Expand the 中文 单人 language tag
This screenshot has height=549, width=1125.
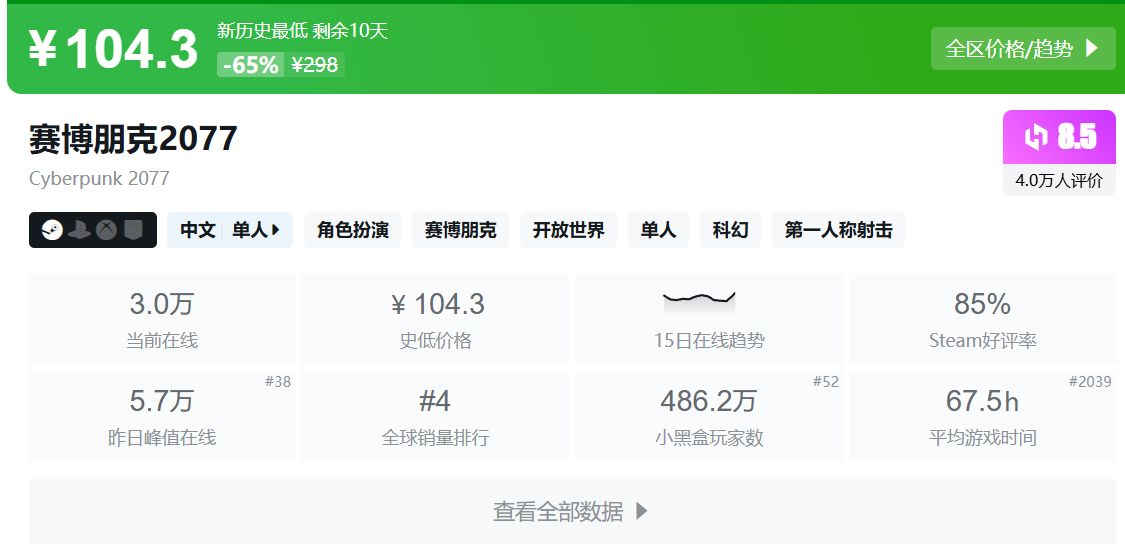tap(230, 230)
